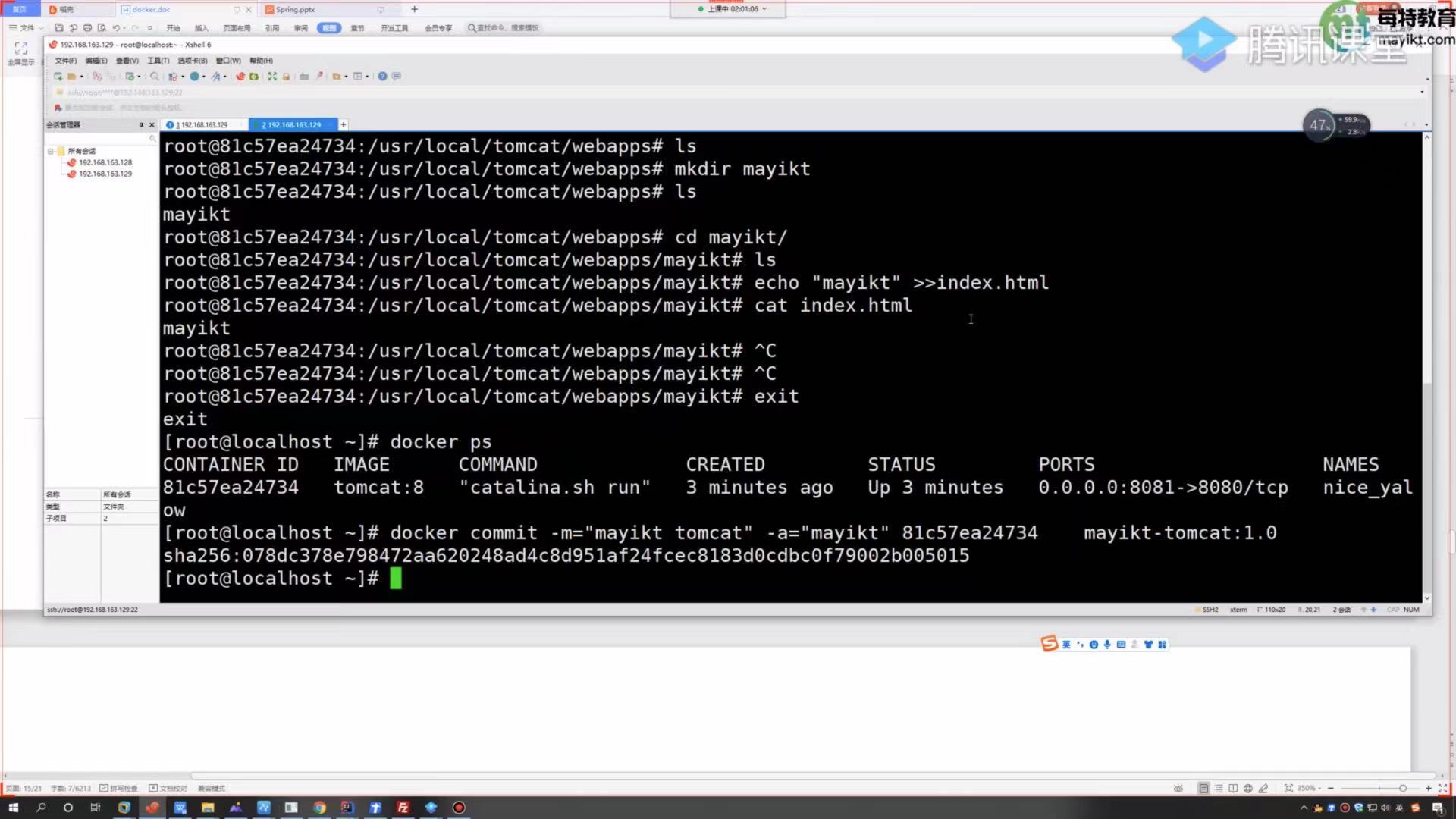Image resolution: width=1456 pixels, height=819 pixels.
Task: Click the new session icon in Xshell toolbar
Action: pos(58,77)
